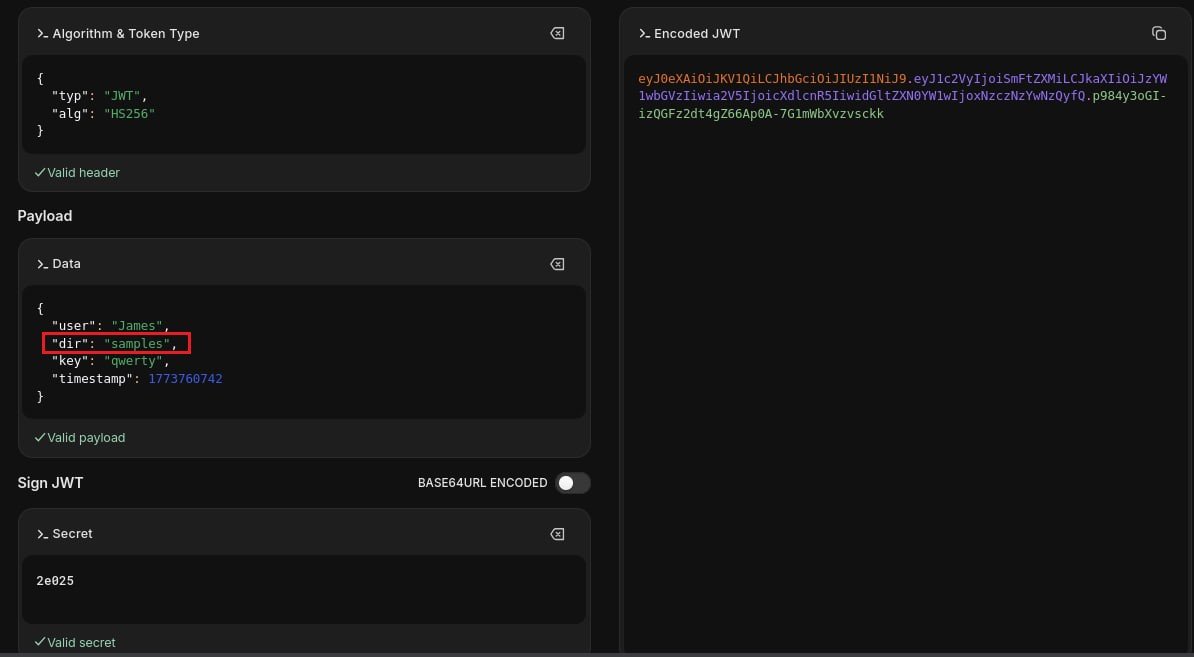1194x657 pixels.
Task: Click the BASE64URL ENCODED label
Action: [482, 483]
